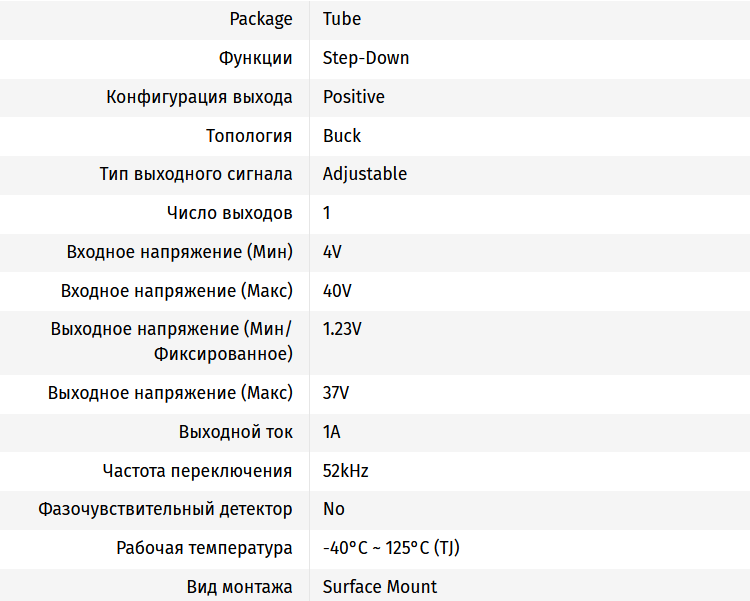Click the 52kHz switching frequency value
750x601 pixels.
(346, 471)
